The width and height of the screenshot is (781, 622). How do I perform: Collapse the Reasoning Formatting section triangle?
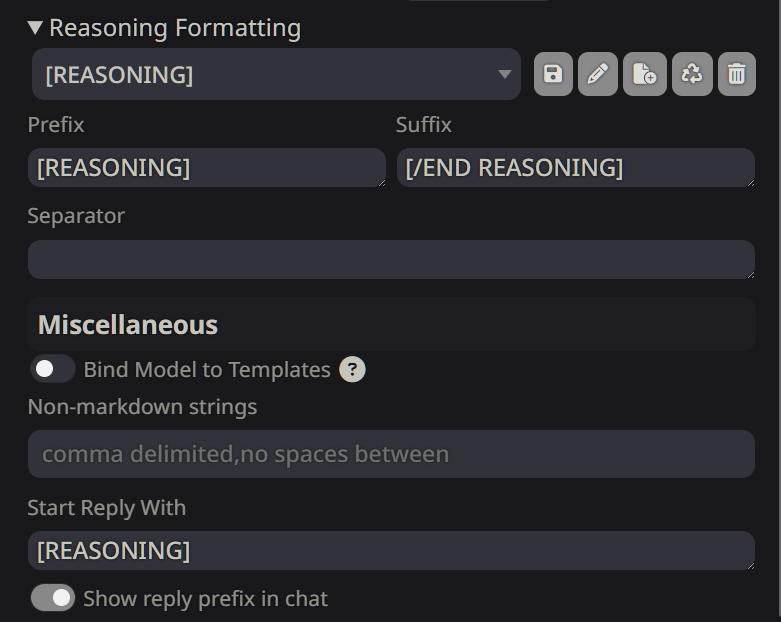(x=36, y=28)
